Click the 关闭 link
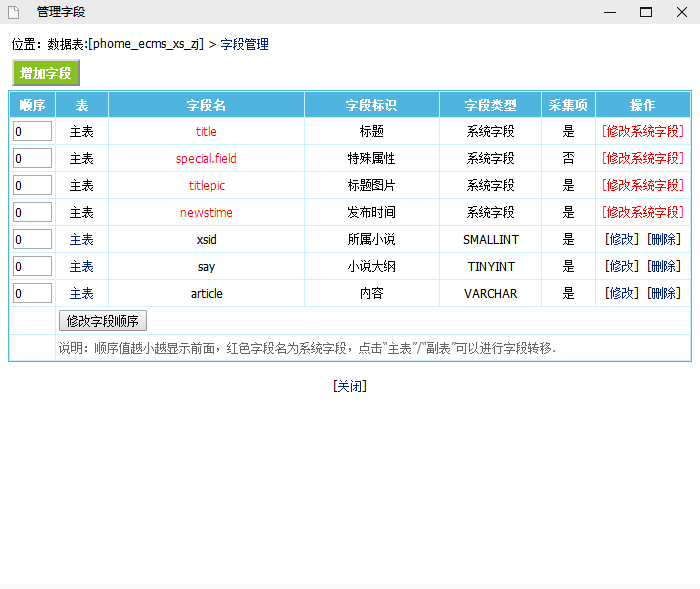This screenshot has height=589, width=700. 350,387
